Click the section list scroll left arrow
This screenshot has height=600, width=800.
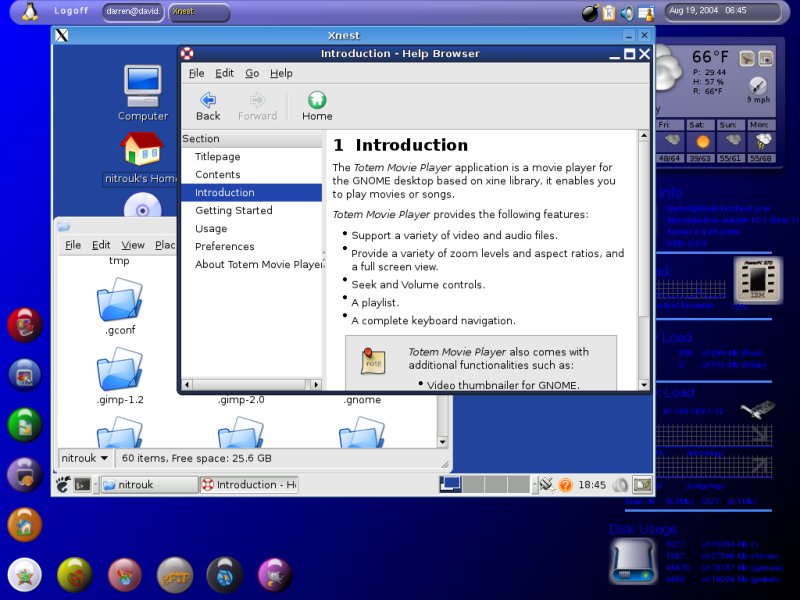187,385
